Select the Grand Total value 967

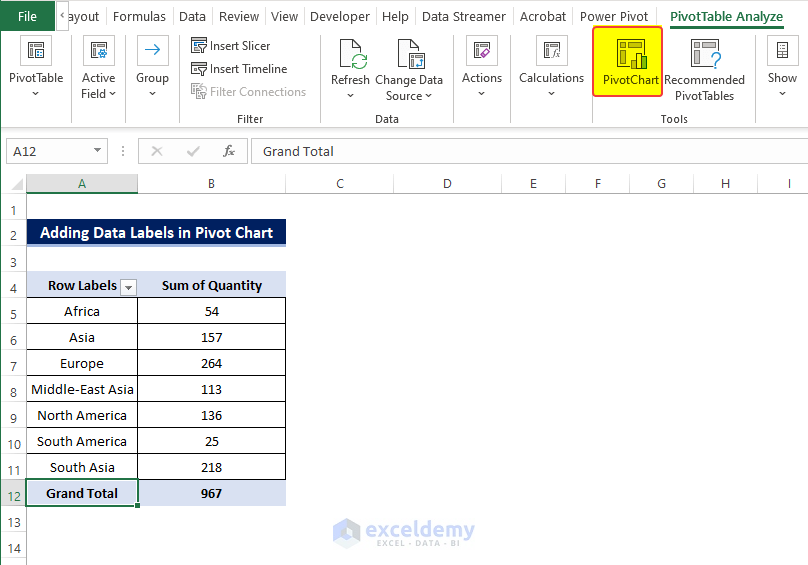click(x=211, y=493)
